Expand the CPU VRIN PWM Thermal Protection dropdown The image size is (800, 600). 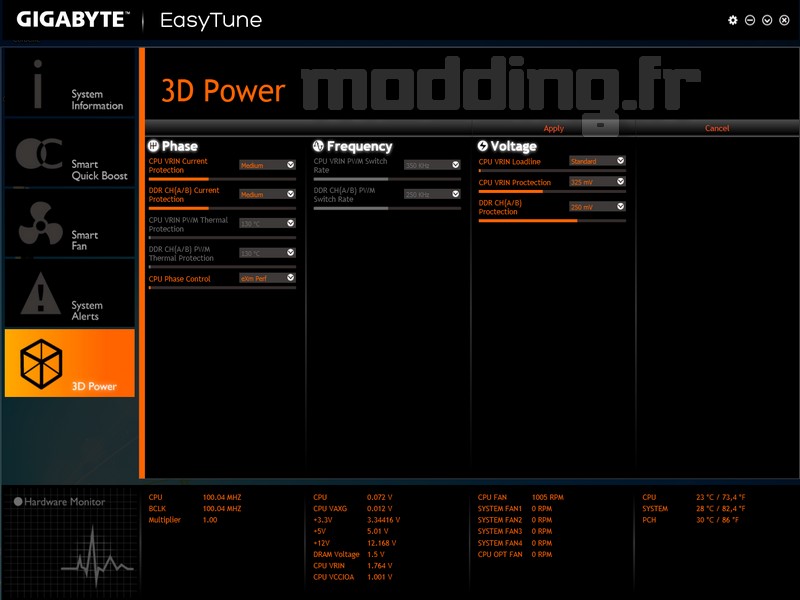click(267, 223)
